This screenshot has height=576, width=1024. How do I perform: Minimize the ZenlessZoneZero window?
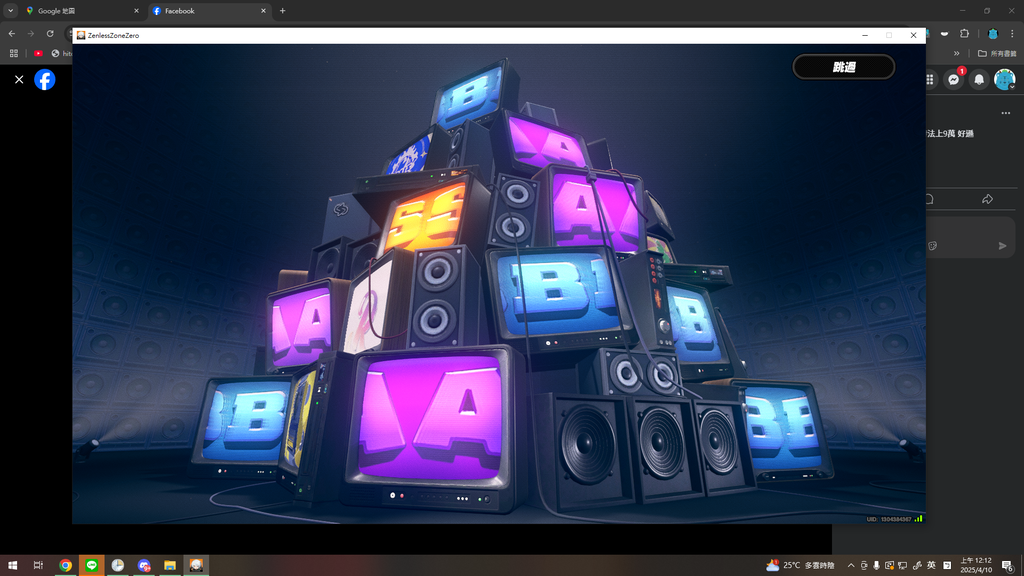pos(865,35)
